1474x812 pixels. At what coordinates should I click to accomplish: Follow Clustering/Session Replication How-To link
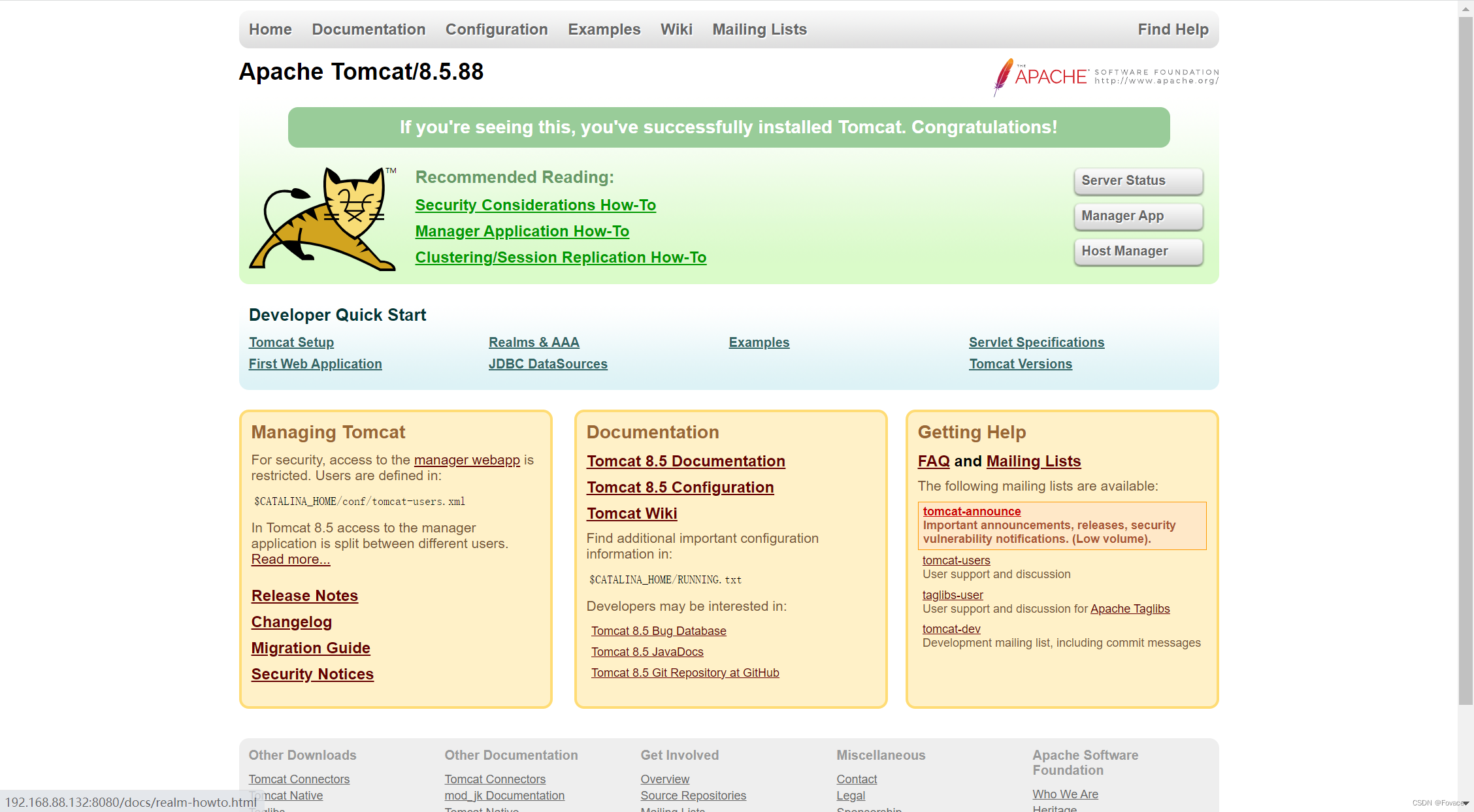(561, 257)
